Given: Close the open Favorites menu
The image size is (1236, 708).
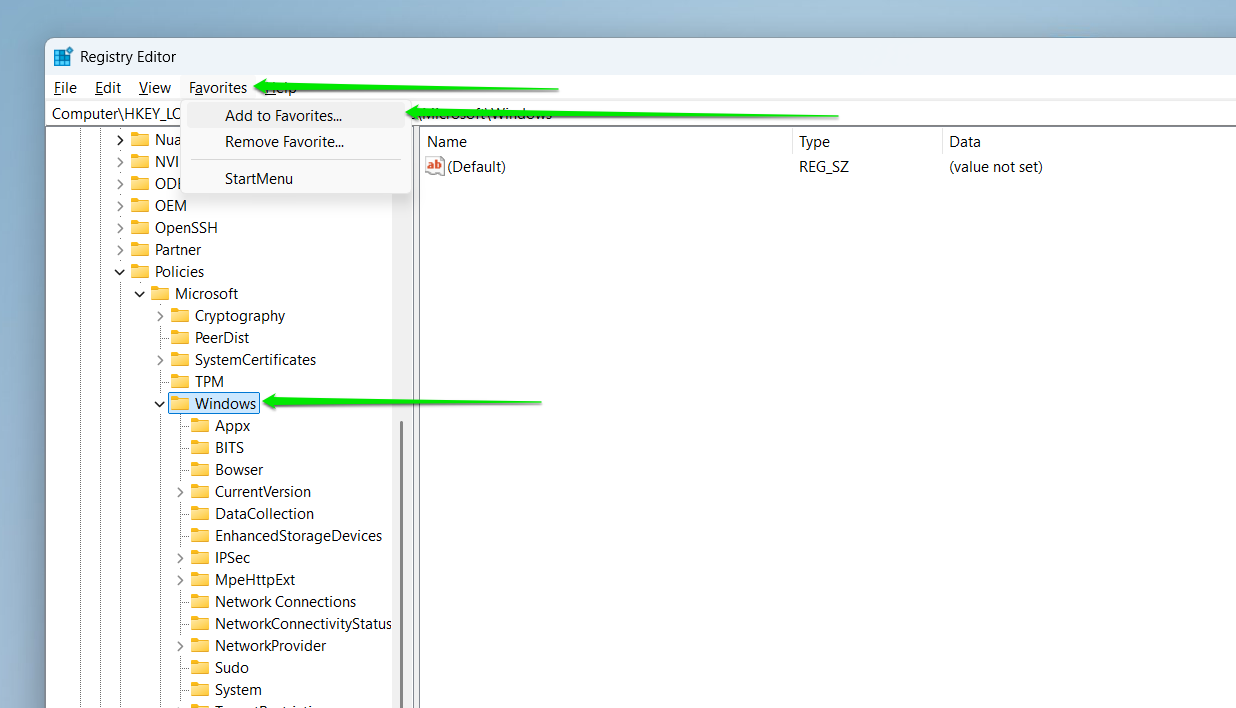Looking at the screenshot, I should pos(218,88).
